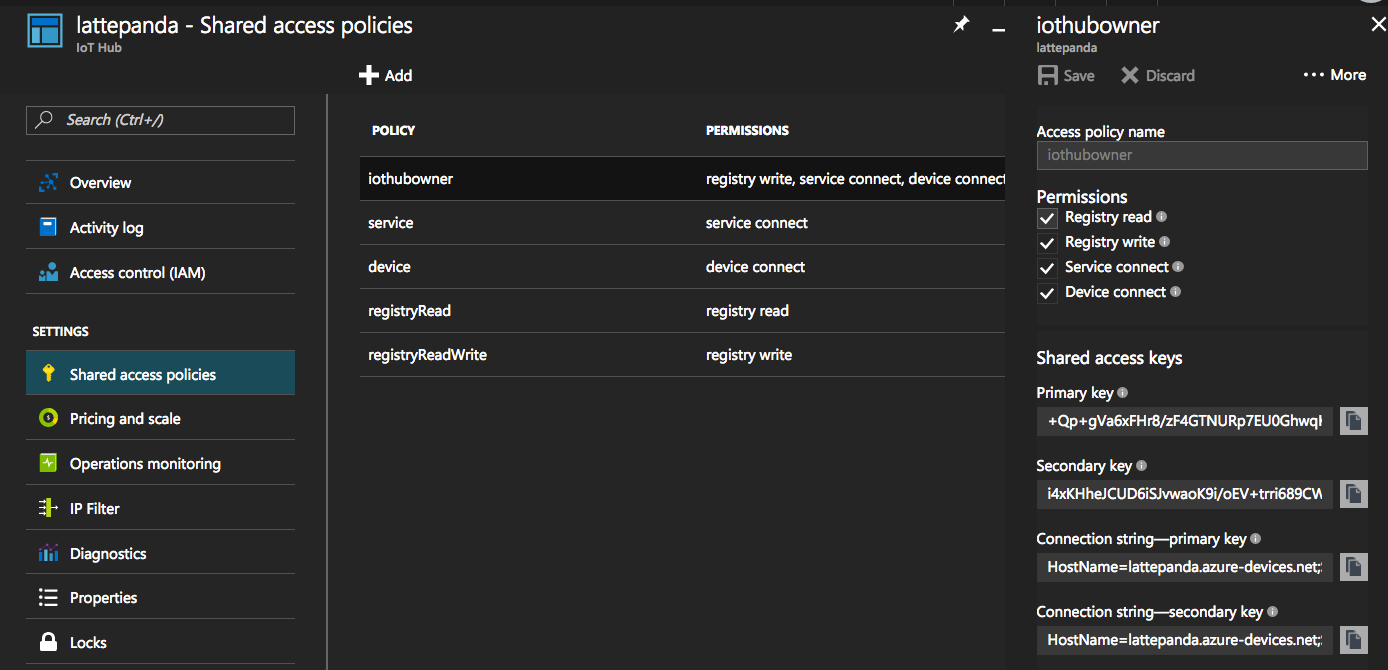Open the Diagnostics settings
Image resolution: width=1388 pixels, height=670 pixels.
(105, 552)
